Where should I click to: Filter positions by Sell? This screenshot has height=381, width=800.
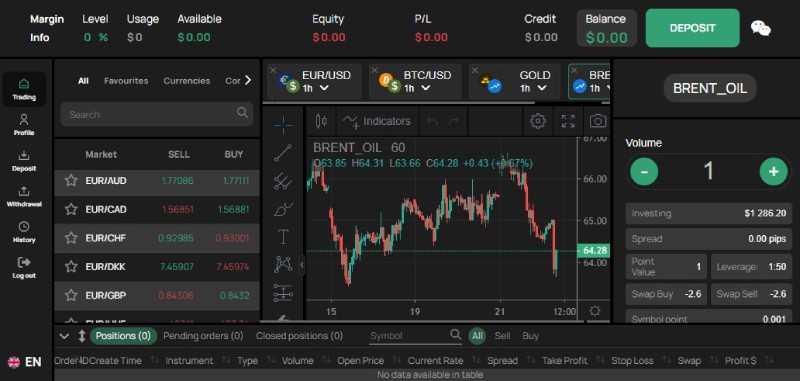[x=502, y=336]
